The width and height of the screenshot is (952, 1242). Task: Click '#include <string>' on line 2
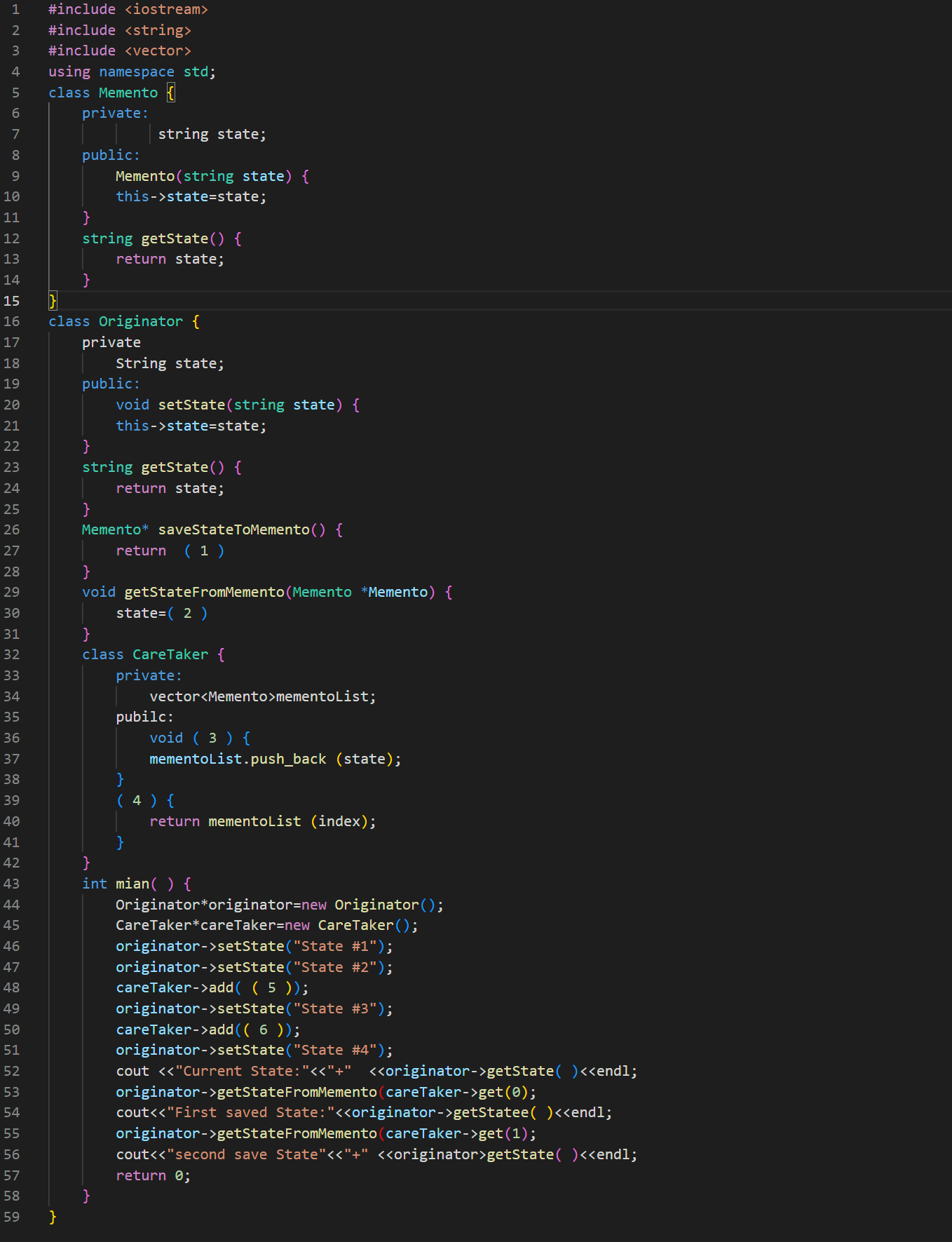[x=120, y=31]
